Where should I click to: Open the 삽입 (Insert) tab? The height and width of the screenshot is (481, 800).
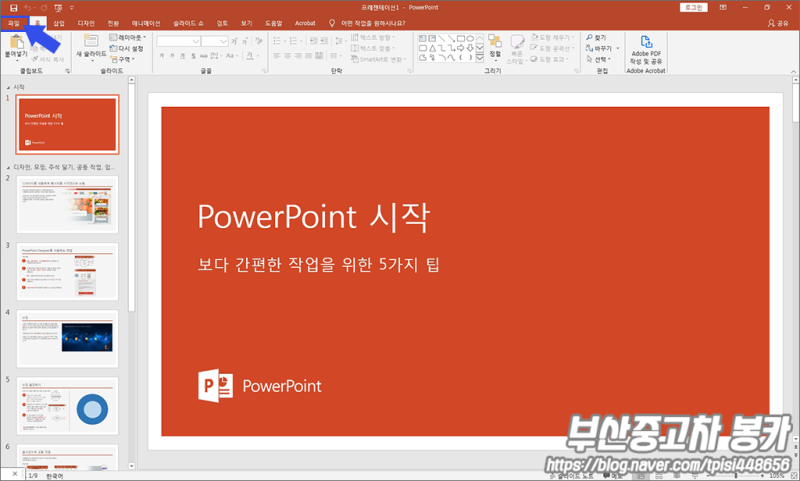pyautogui.click(x=59, y=23)
